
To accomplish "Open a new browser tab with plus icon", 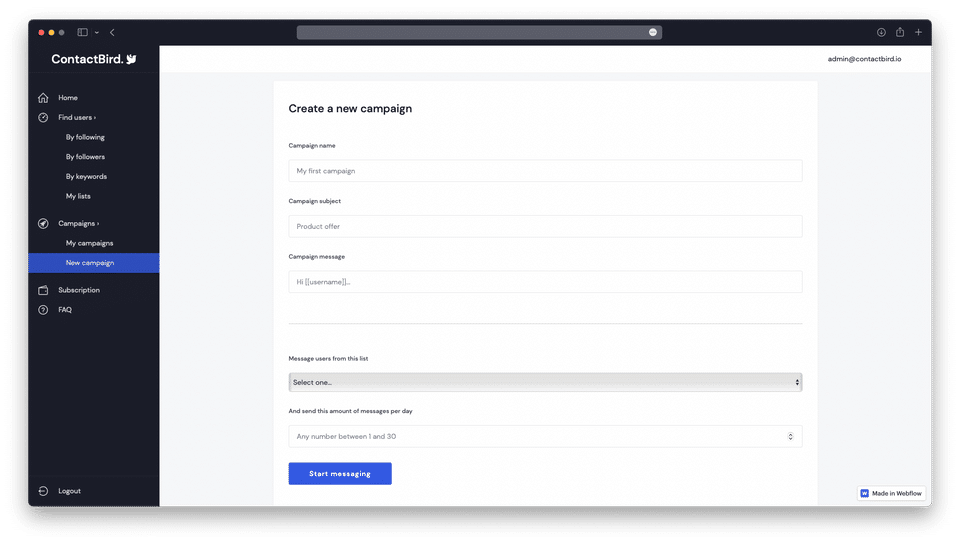I will point(918,32).
